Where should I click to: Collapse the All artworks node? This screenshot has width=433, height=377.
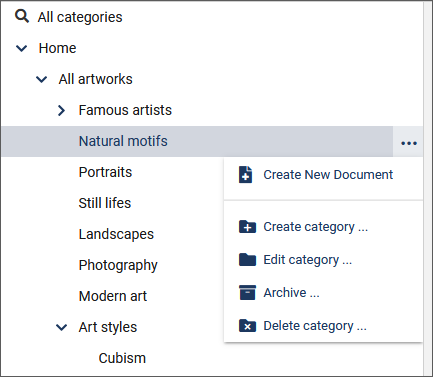42,79
